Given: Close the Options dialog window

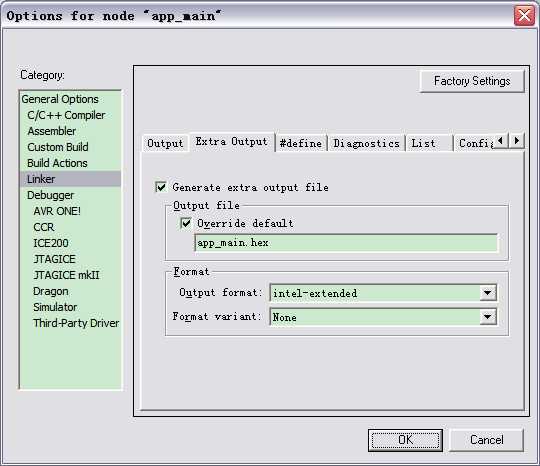Looking at the screenshot, I should click(524, 15).
